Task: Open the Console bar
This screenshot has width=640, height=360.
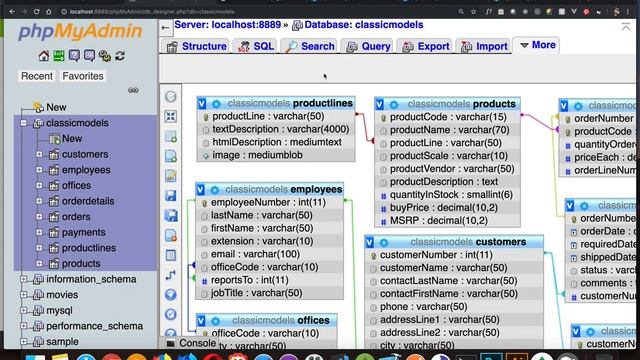Action: pos(191,343)
